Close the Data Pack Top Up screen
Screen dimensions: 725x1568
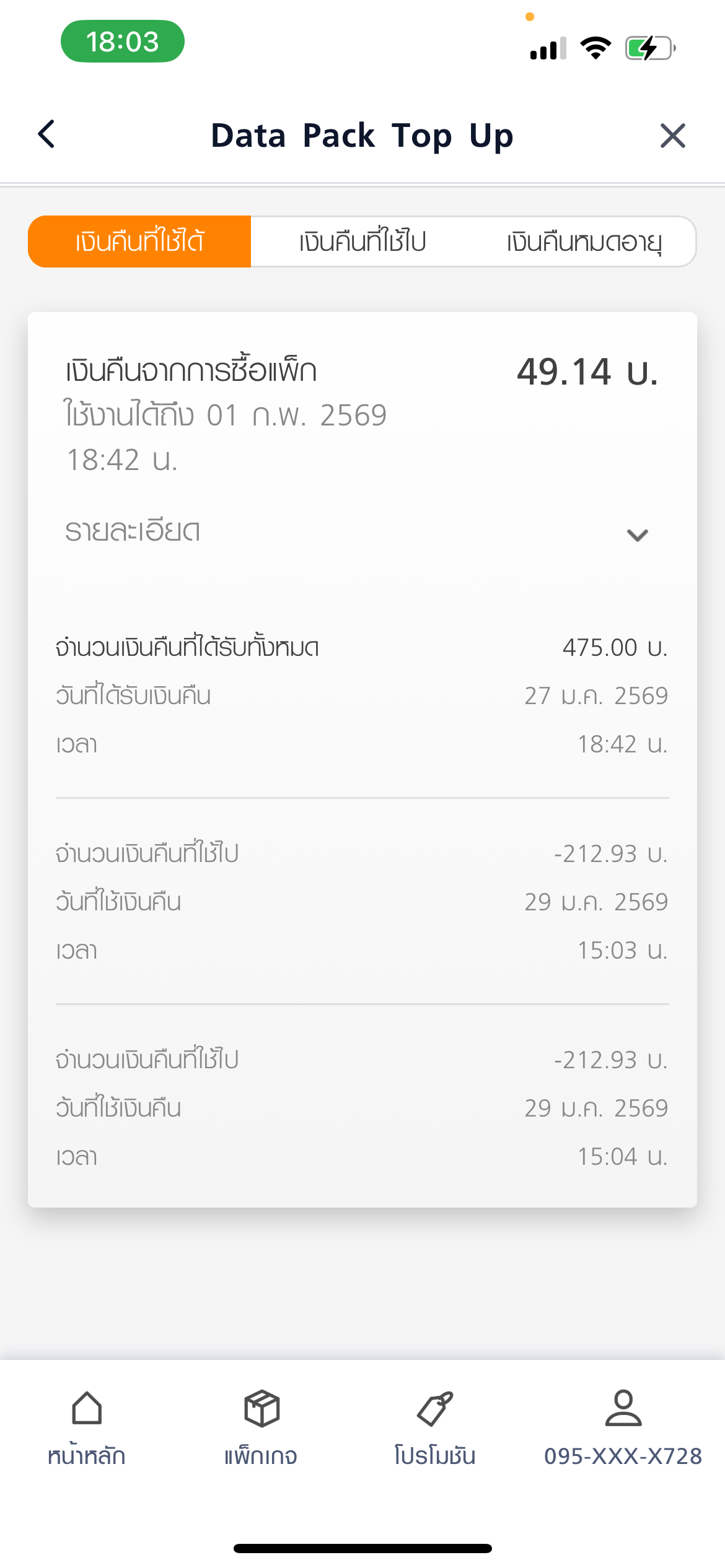point(672,136)
